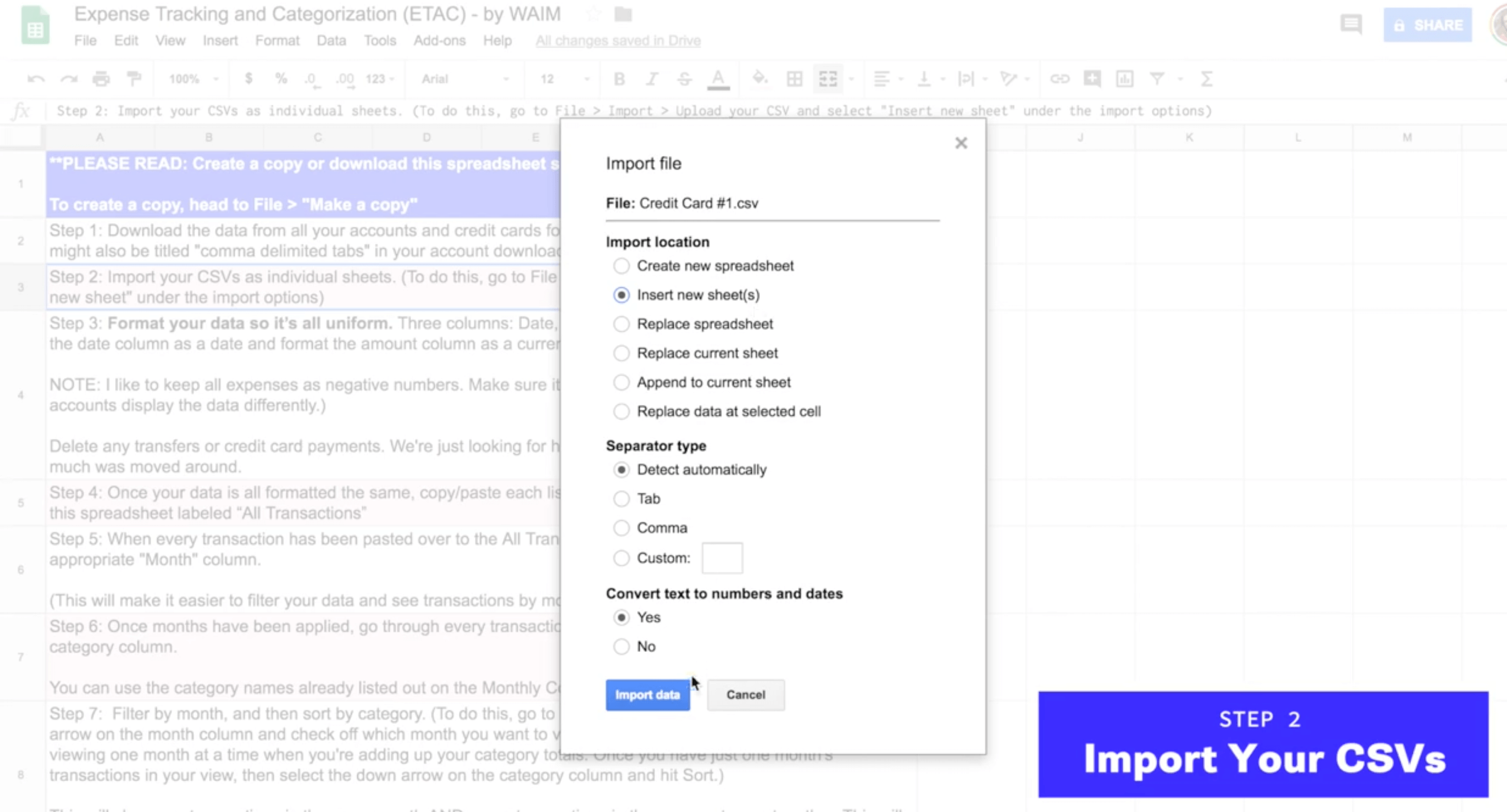Open the zoom 100% dropdown
Image resolution: width=1507 pixels, height=812 pixels.
(x=193, y=79)
